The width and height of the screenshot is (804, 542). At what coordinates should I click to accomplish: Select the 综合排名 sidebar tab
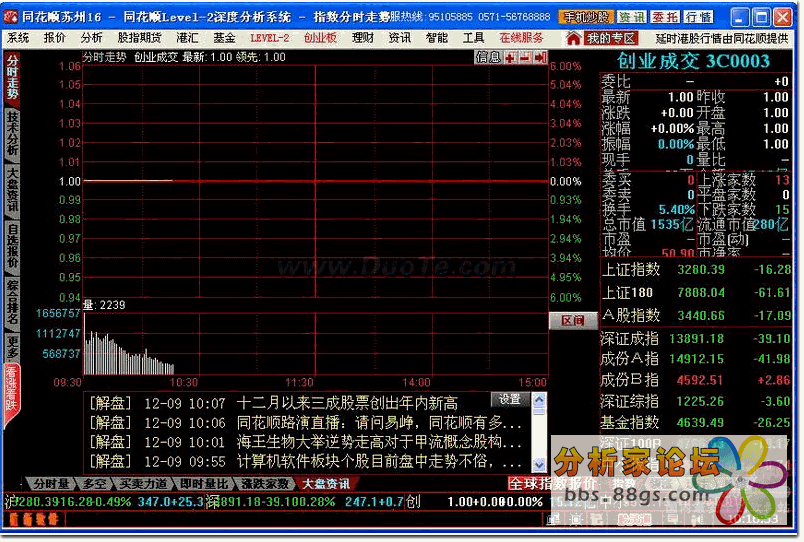coord(12,303)
